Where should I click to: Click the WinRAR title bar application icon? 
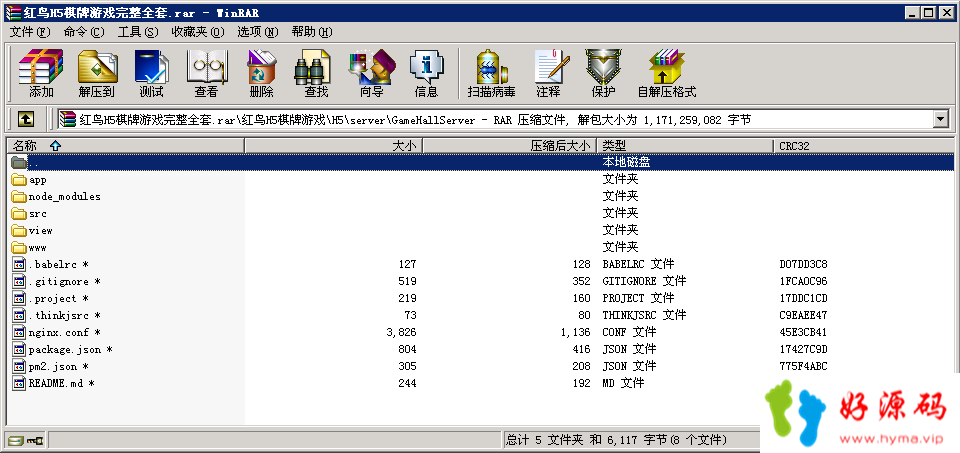tap(12, 12)
